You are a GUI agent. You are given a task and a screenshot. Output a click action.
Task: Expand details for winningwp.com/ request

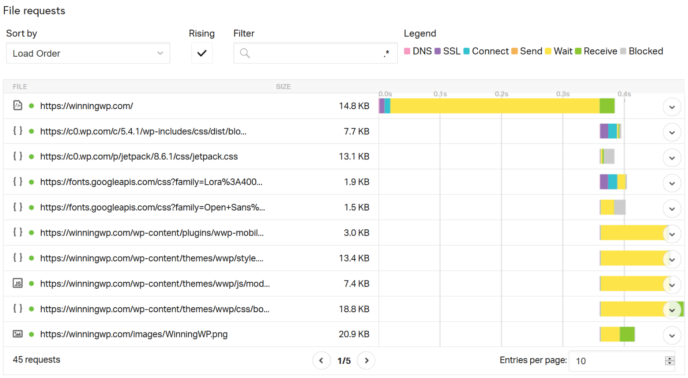[x=672, y=107]
